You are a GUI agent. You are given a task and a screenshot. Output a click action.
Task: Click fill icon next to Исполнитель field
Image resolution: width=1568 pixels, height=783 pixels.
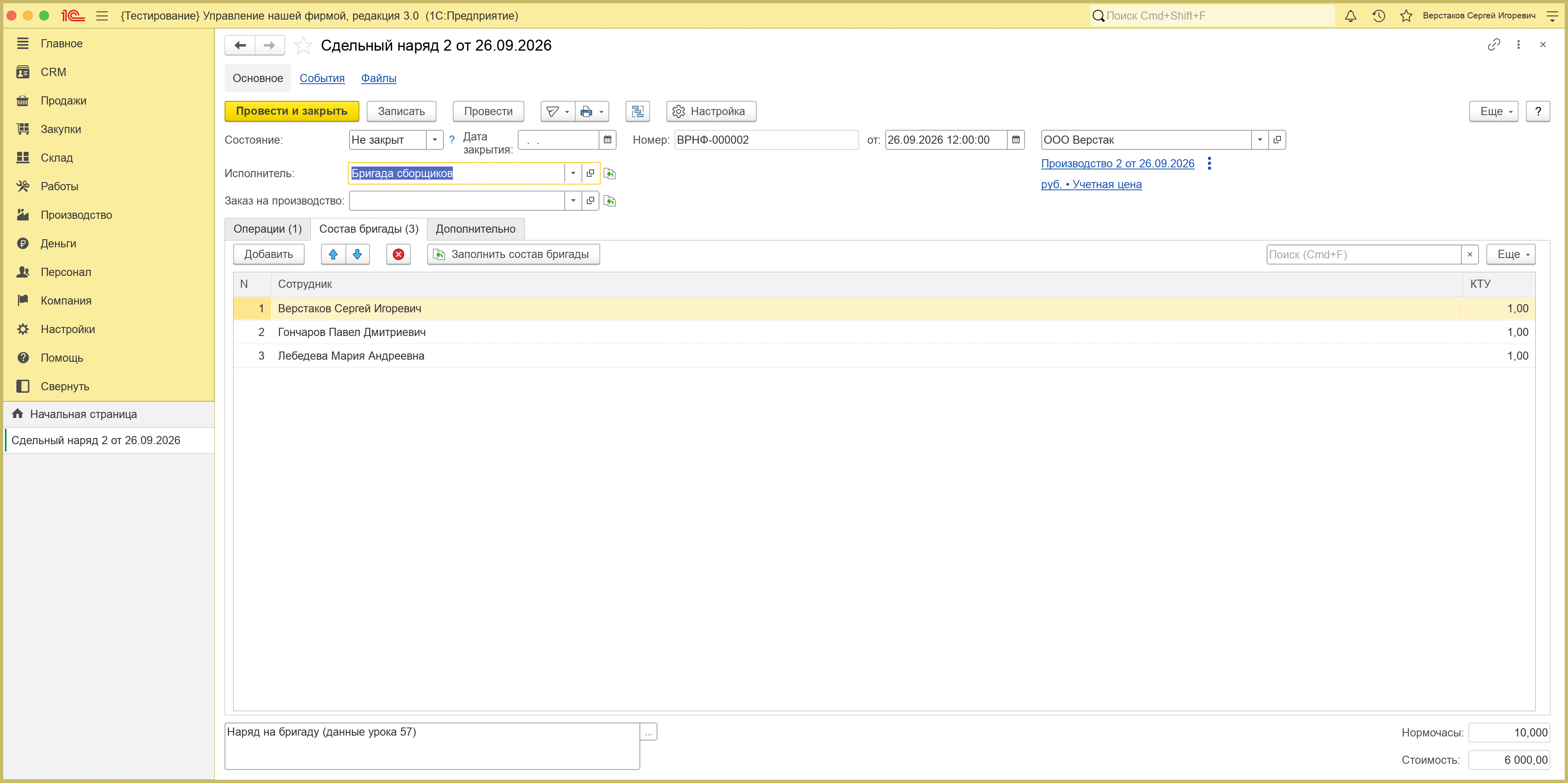[x=609, y=174]
